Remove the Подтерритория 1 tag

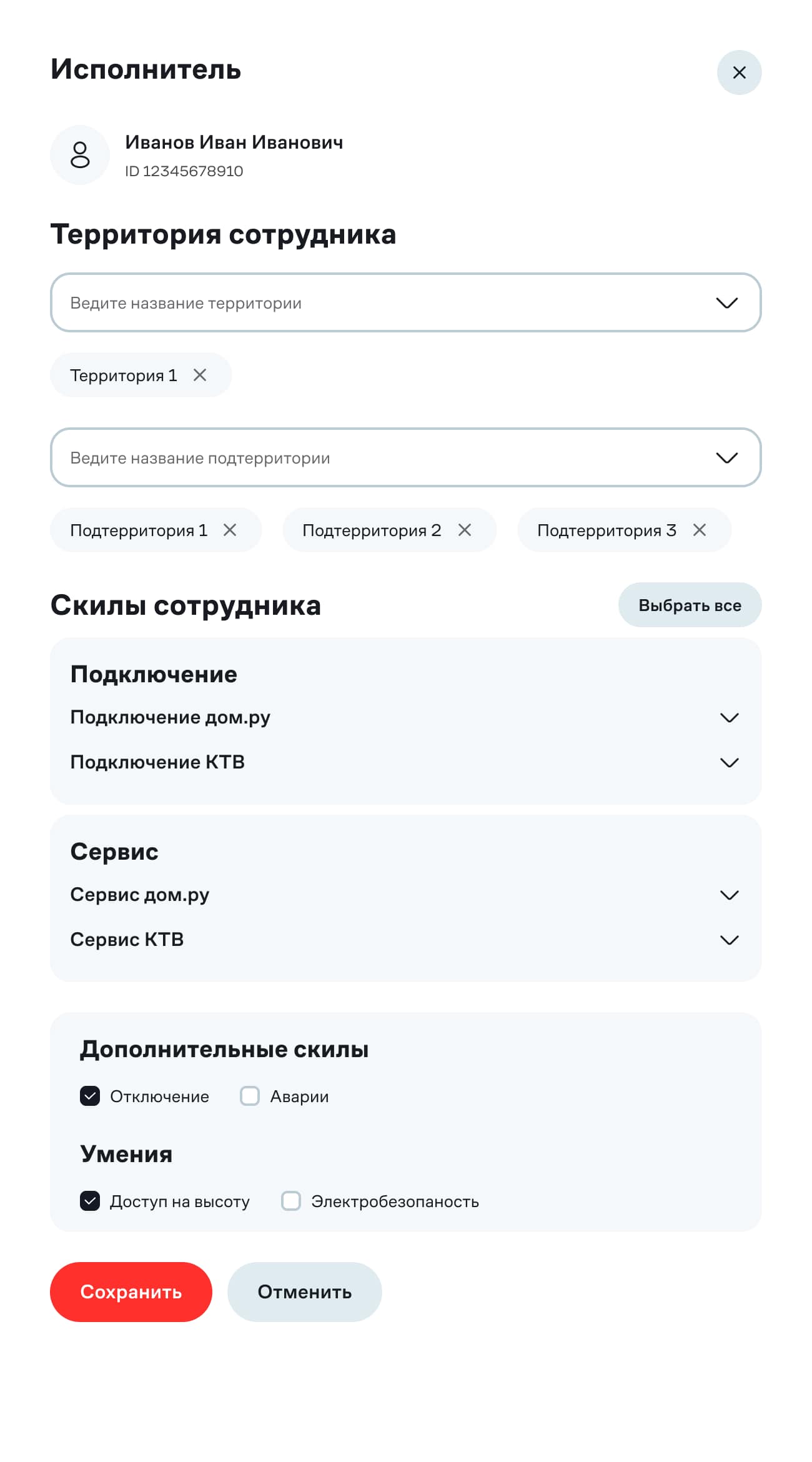[230, 530]
